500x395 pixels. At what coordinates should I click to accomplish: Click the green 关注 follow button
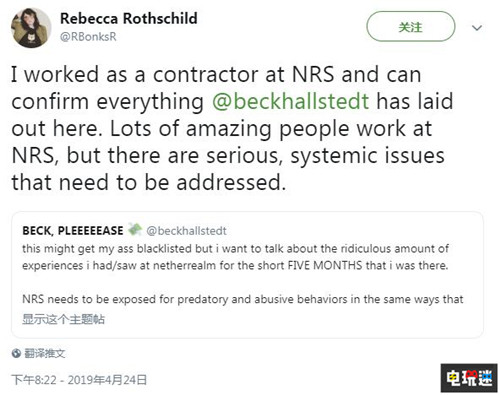tap(411, 27)
